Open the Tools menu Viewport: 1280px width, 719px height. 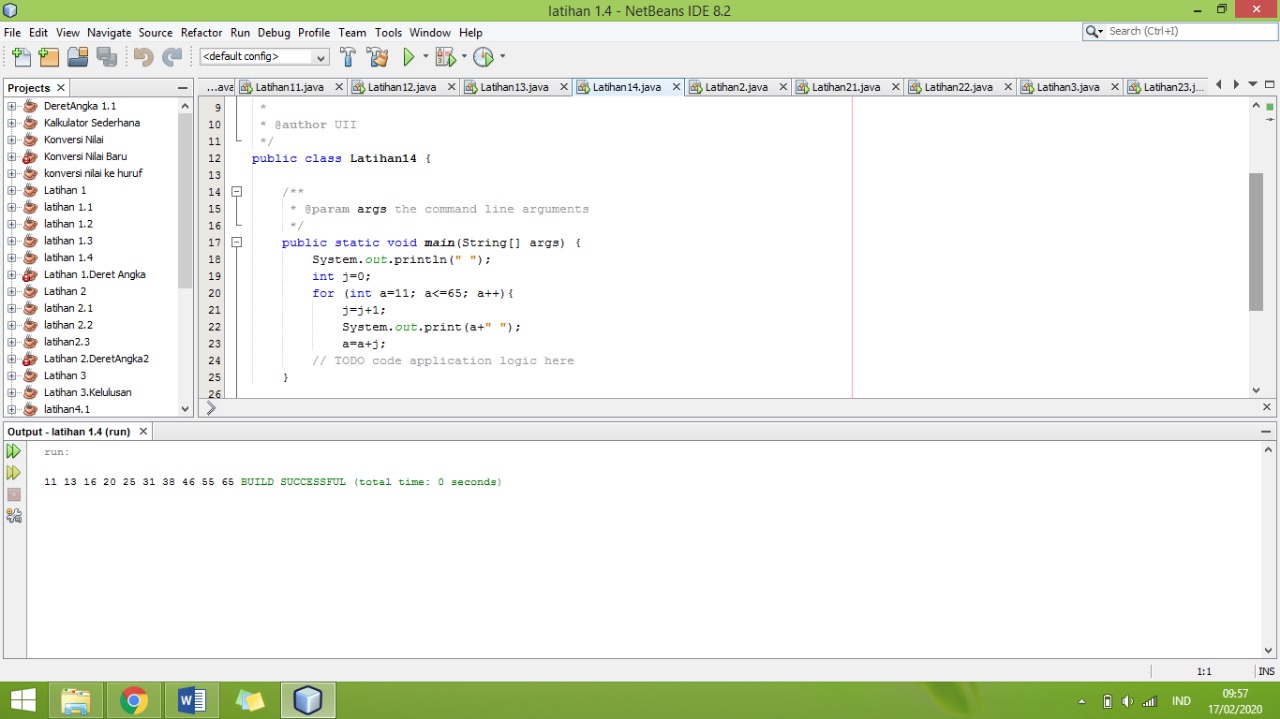click(x=388, y=32)
